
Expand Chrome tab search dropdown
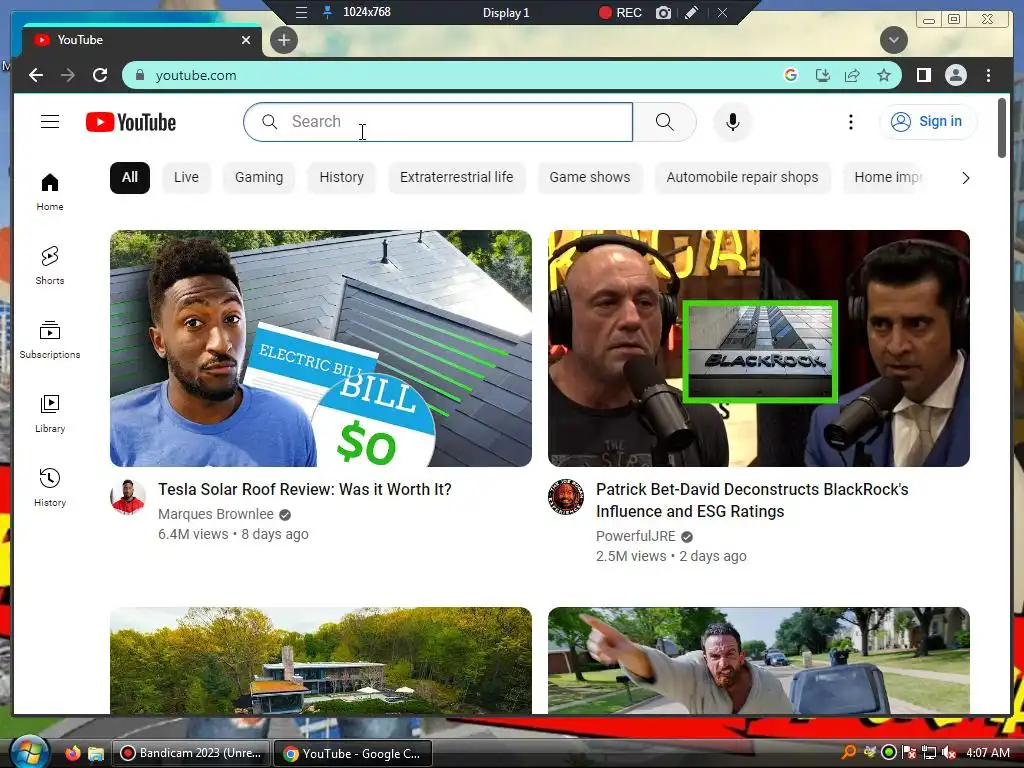tap(893, 40)
